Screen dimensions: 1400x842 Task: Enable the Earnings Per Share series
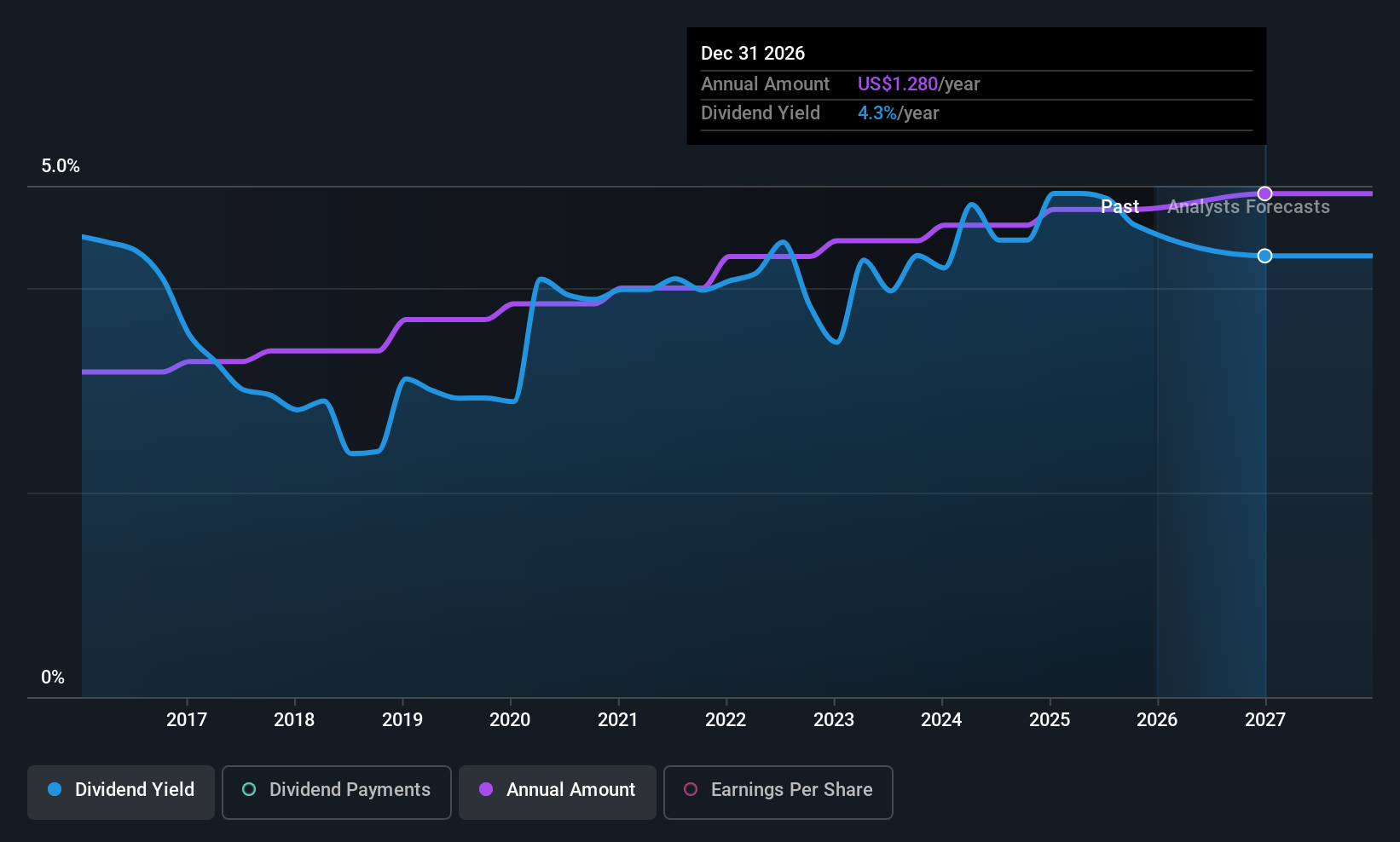tap(778, 793)
